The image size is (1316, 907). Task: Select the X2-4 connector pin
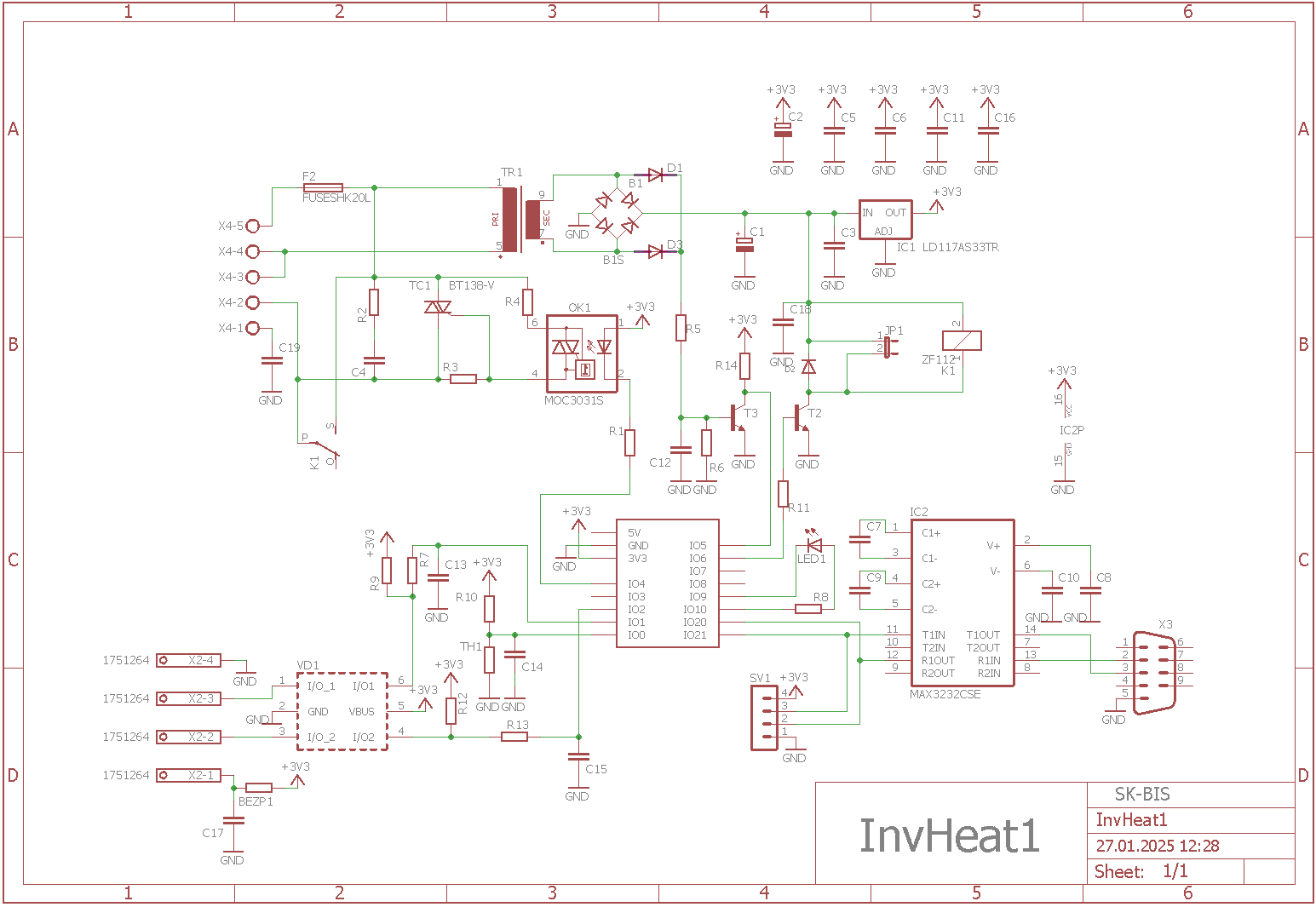coord(189,660)
